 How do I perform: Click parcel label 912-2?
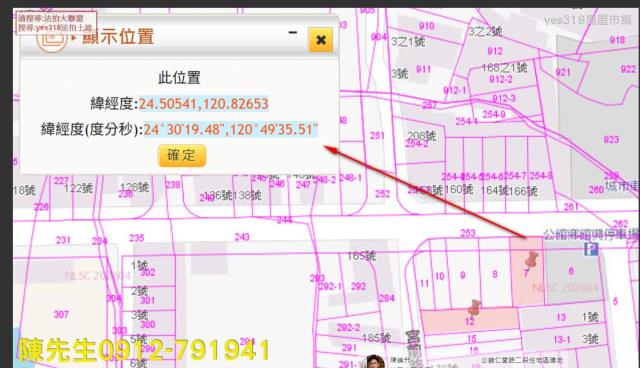point(500,79)
